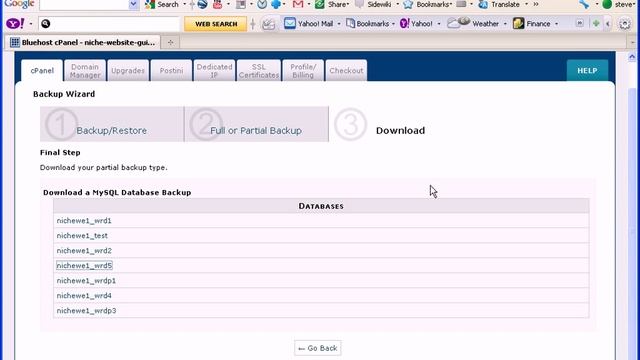Click the gray rectangle icon after Bookmarks

coord(461,4)
